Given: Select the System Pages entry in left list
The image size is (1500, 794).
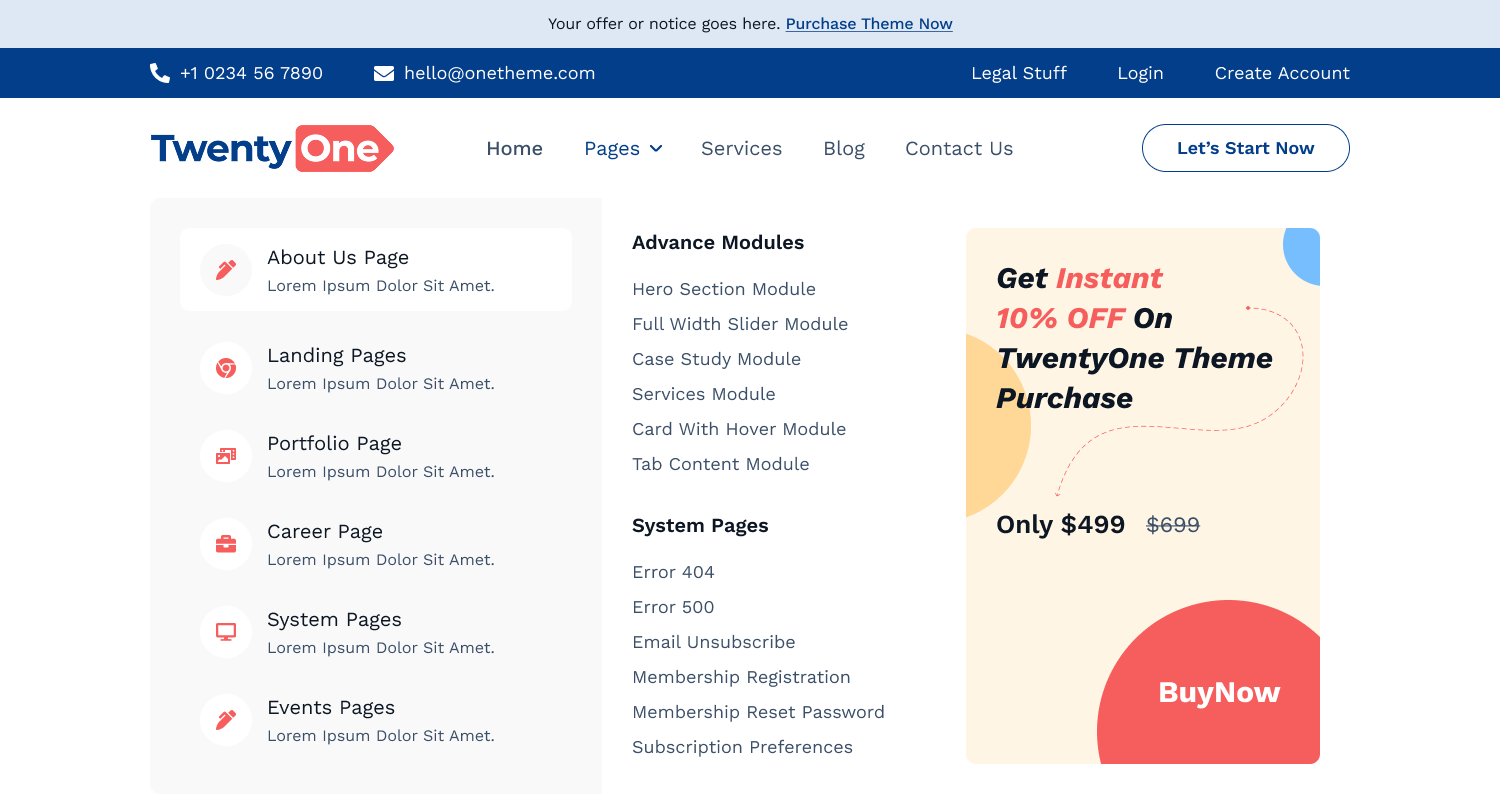Looking at the screenshot, I should pyautogui.click(x=376, y=632).
